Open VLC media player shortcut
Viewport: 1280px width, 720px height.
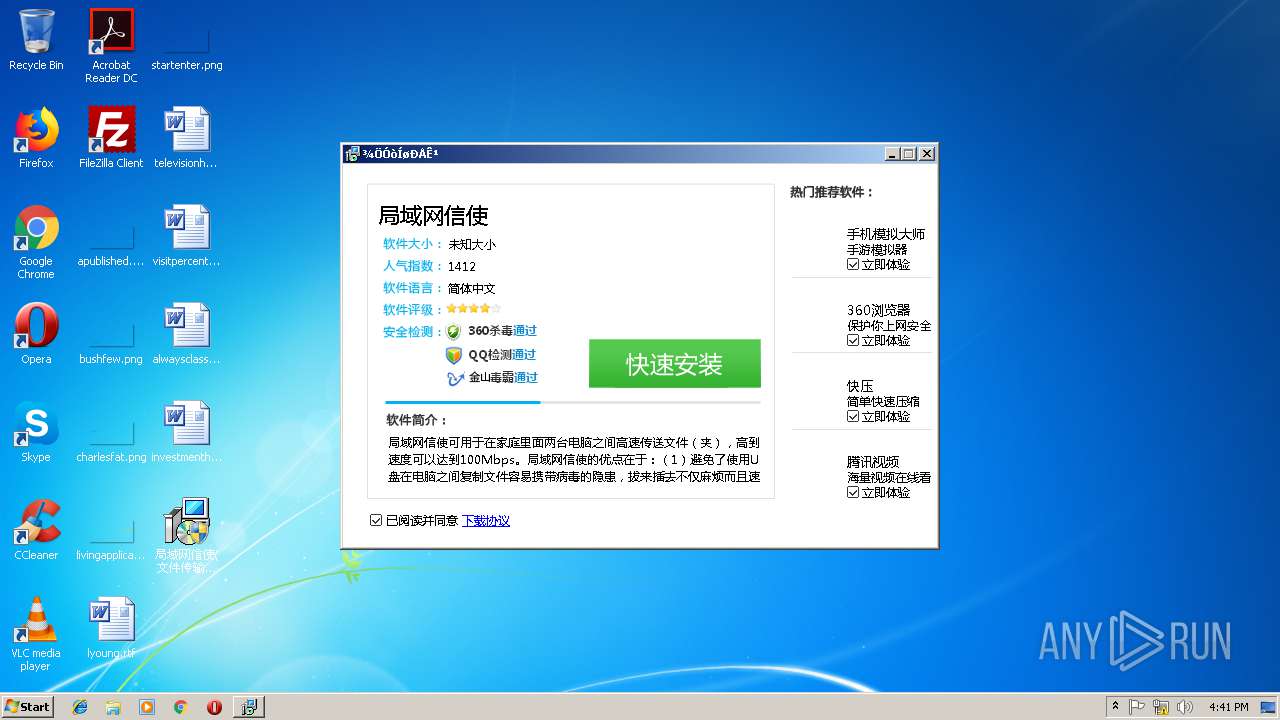[x=36, y=634]
